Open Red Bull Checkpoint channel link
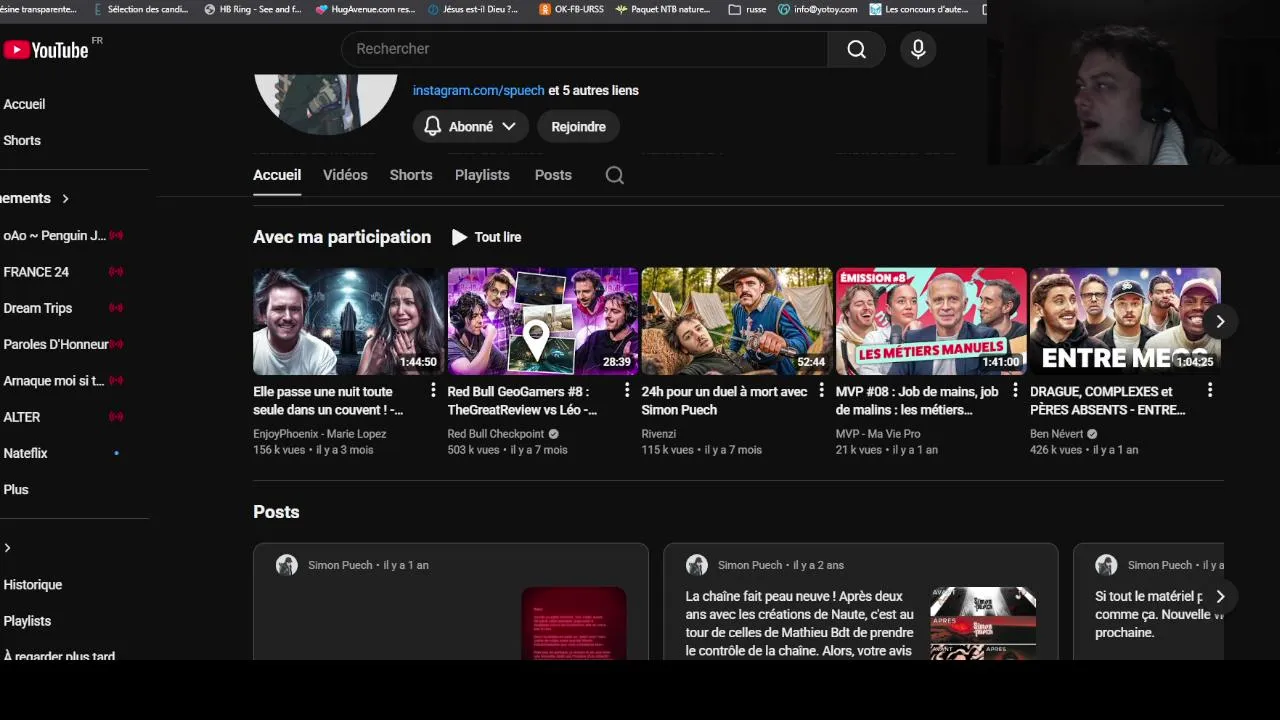This screenshot has width=1280, height=720. [x=496, y=434]
